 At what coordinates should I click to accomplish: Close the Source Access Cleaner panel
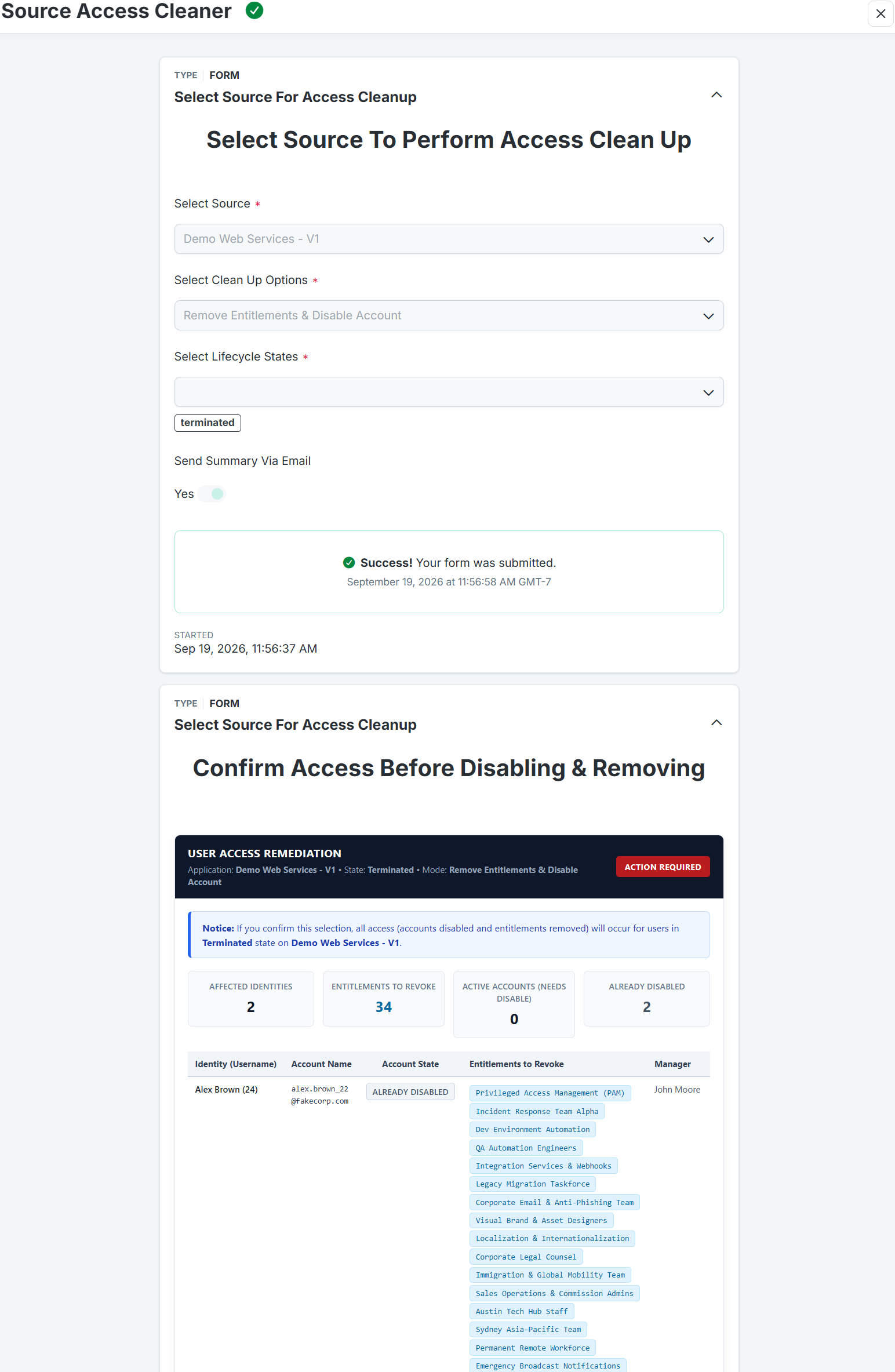tap(881, 13)
